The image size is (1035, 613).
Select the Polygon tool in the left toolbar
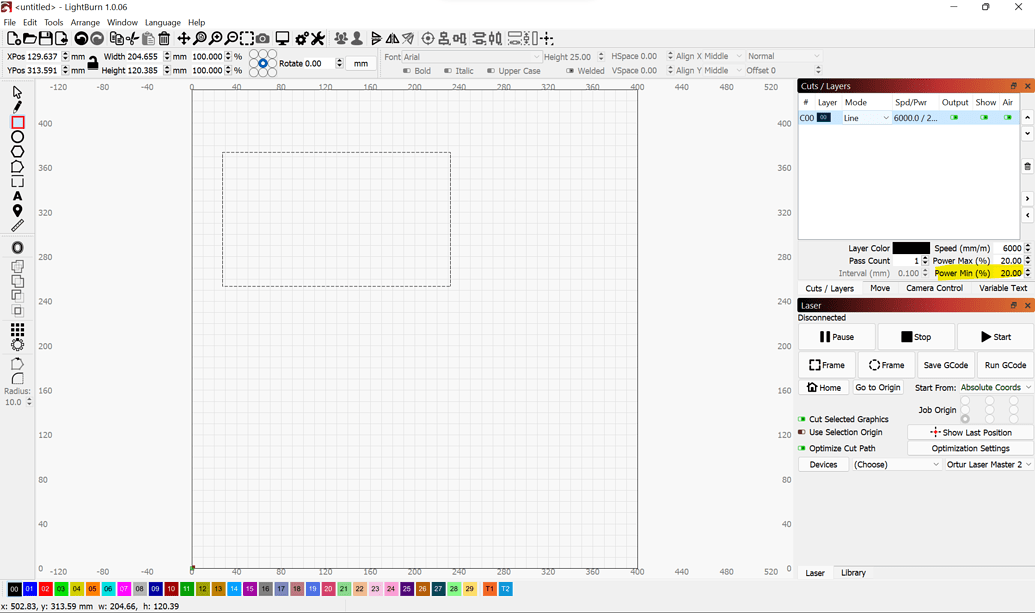[x=16, y=151]
